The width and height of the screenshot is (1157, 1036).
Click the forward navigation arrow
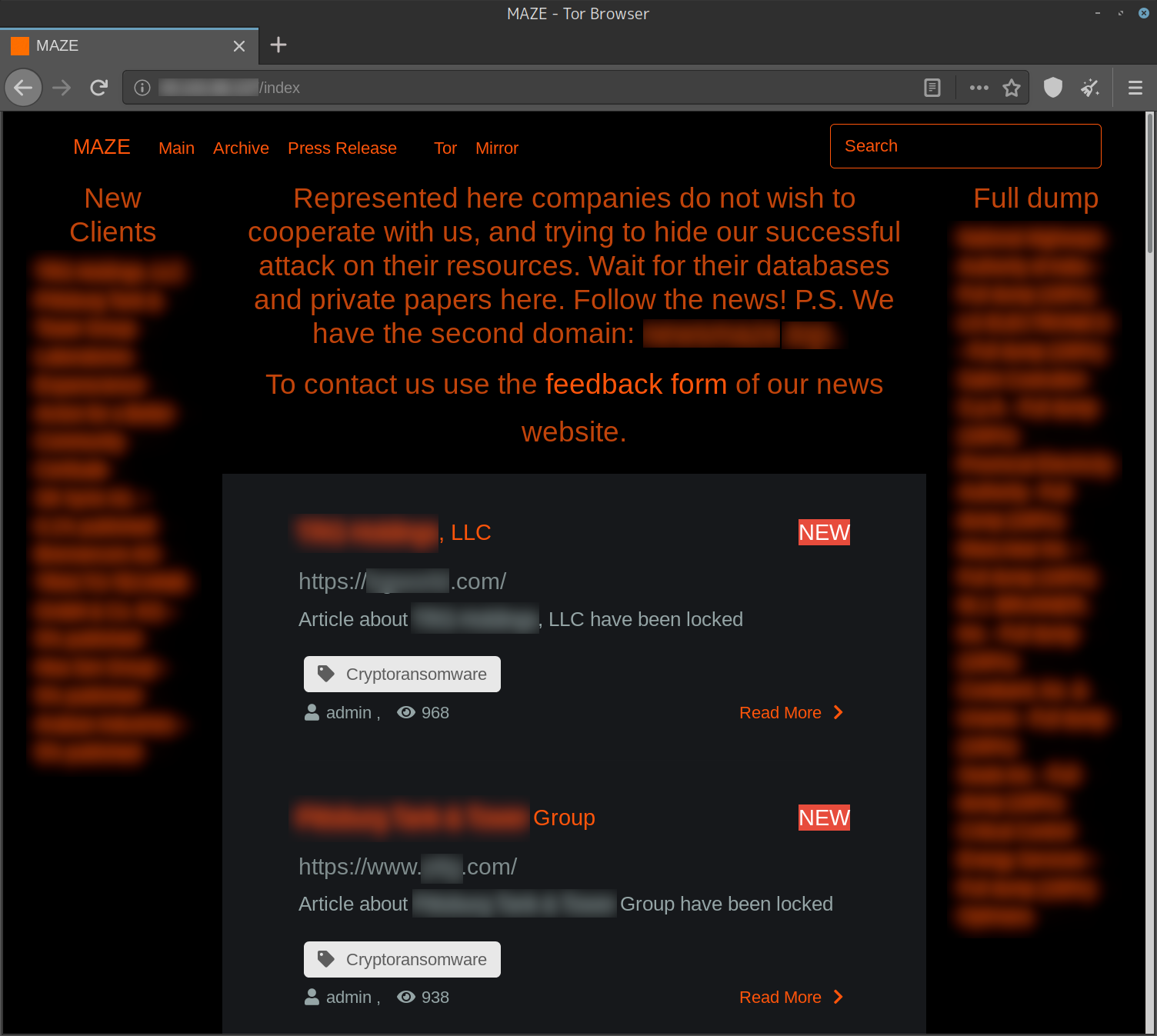62,88
